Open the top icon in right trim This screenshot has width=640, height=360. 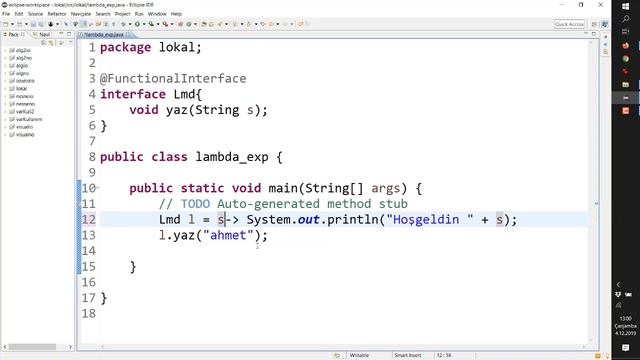coord(605,37)
